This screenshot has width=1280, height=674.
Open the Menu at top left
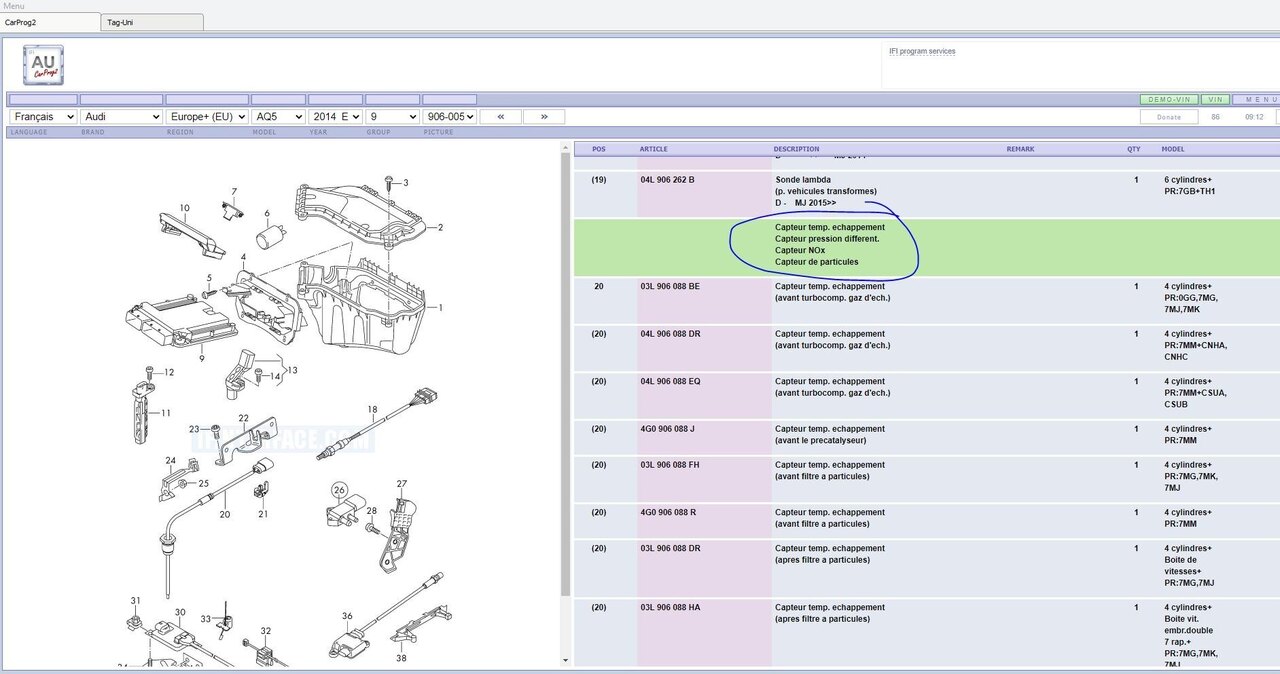[14, 6]
